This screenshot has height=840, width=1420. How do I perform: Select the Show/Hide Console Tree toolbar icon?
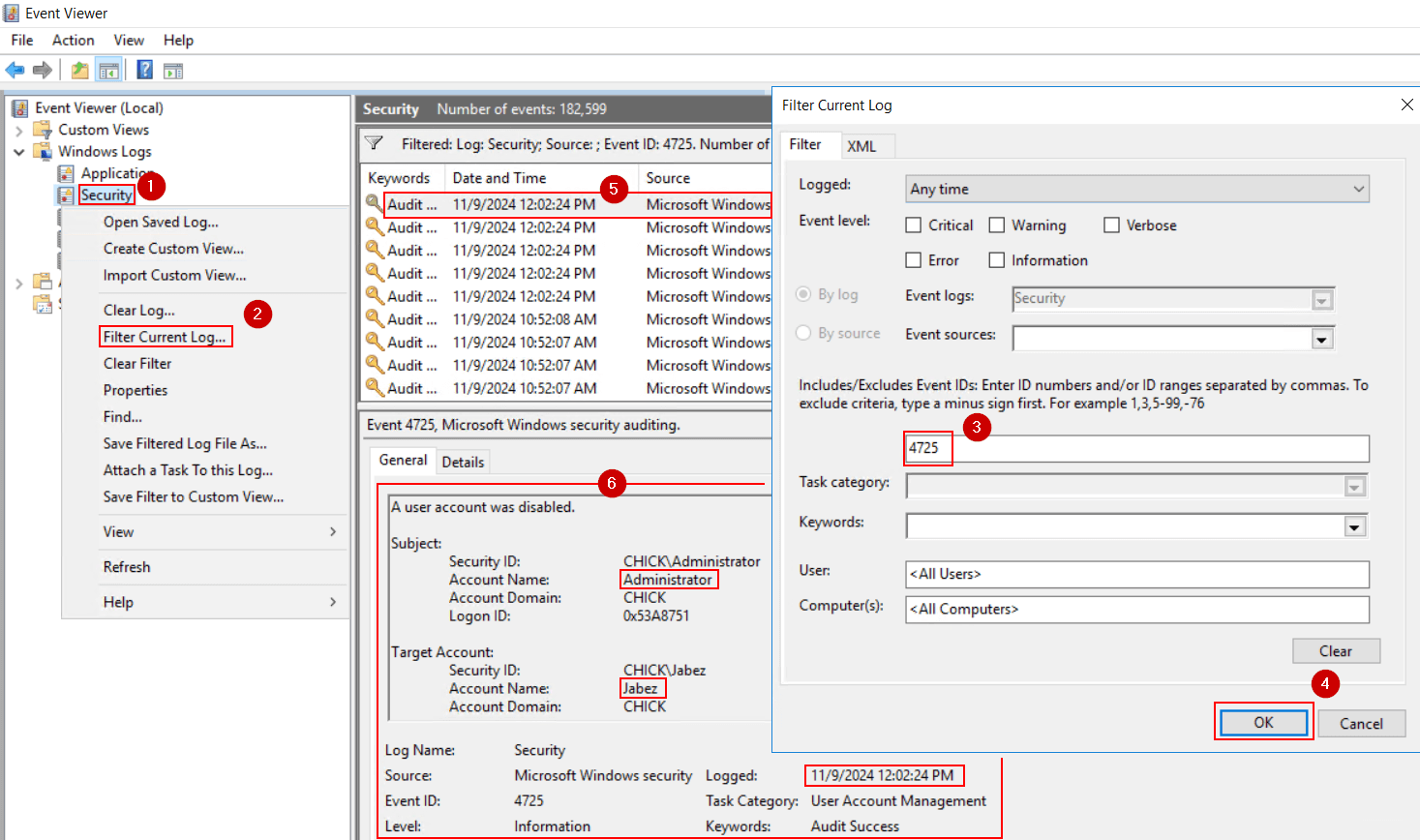tap(109, 69)
